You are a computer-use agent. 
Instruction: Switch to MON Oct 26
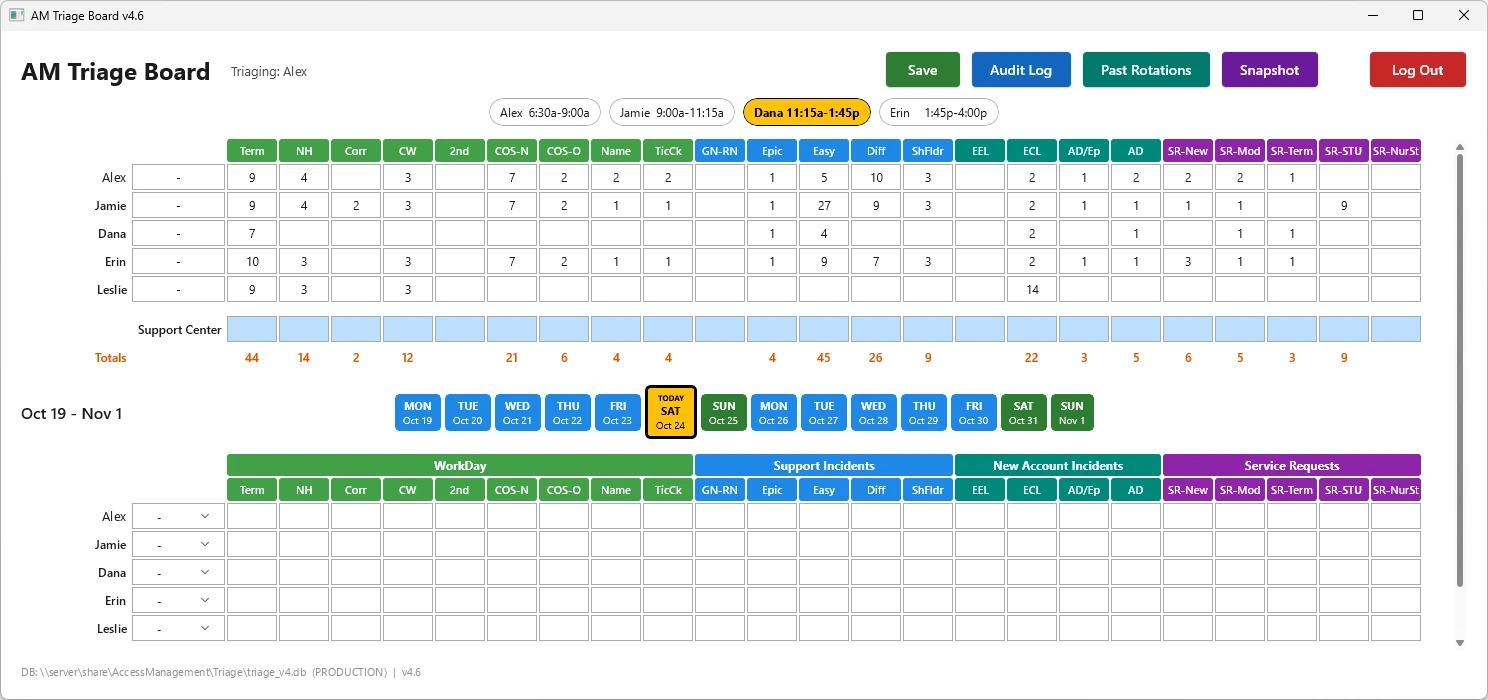coord(774,412)
